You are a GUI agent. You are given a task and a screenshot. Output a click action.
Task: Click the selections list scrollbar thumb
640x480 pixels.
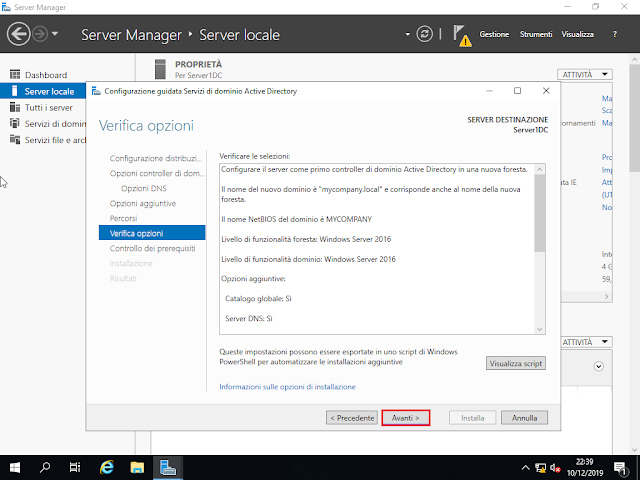click(x=540, y=213)
